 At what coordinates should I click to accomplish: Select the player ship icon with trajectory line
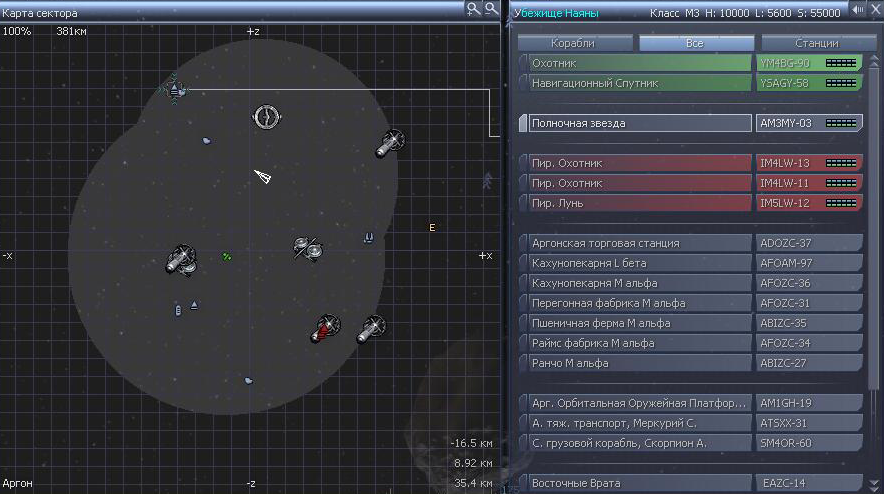coord(174,89)
